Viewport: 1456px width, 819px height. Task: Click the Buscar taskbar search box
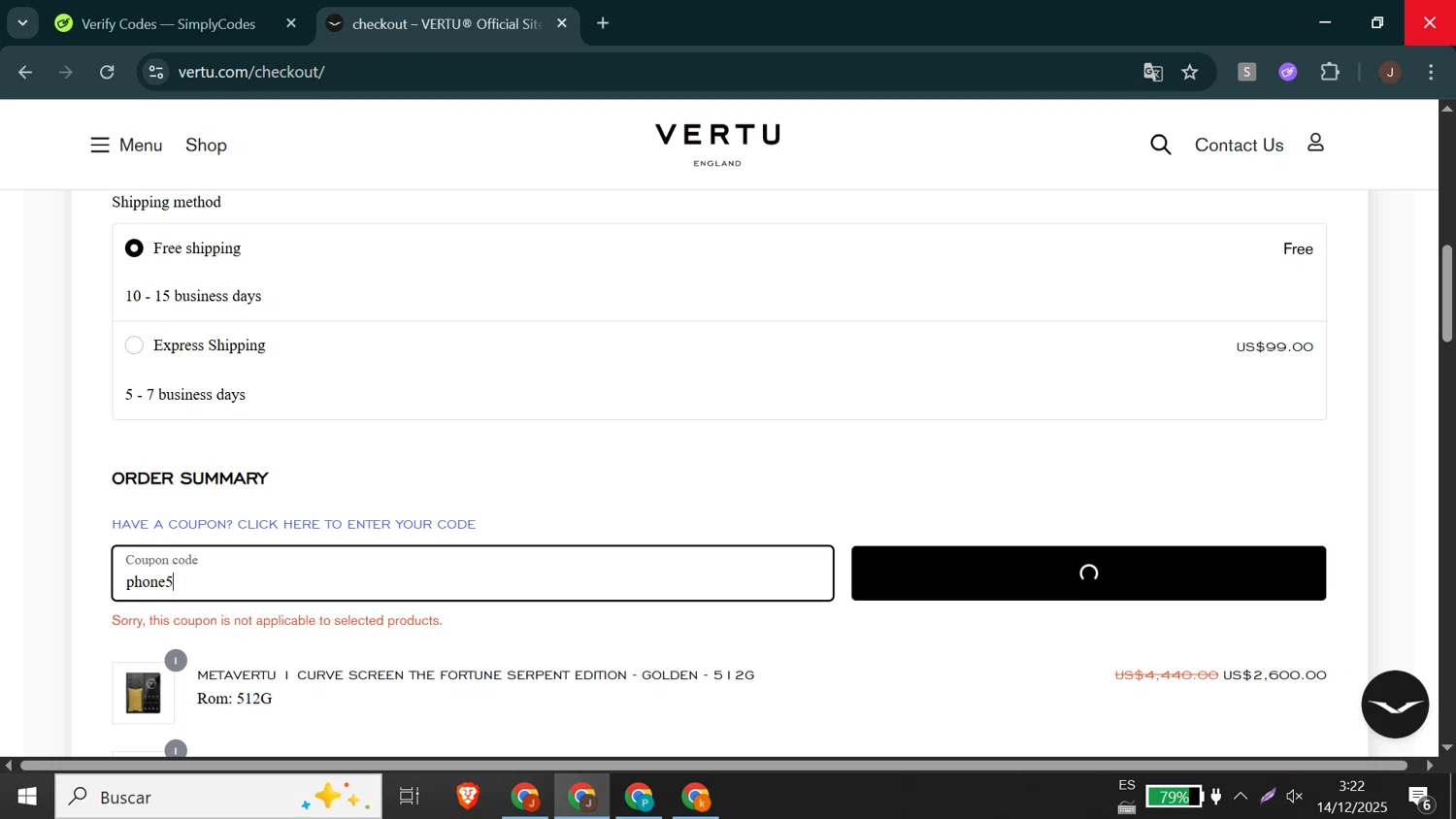tap(218, 797)
